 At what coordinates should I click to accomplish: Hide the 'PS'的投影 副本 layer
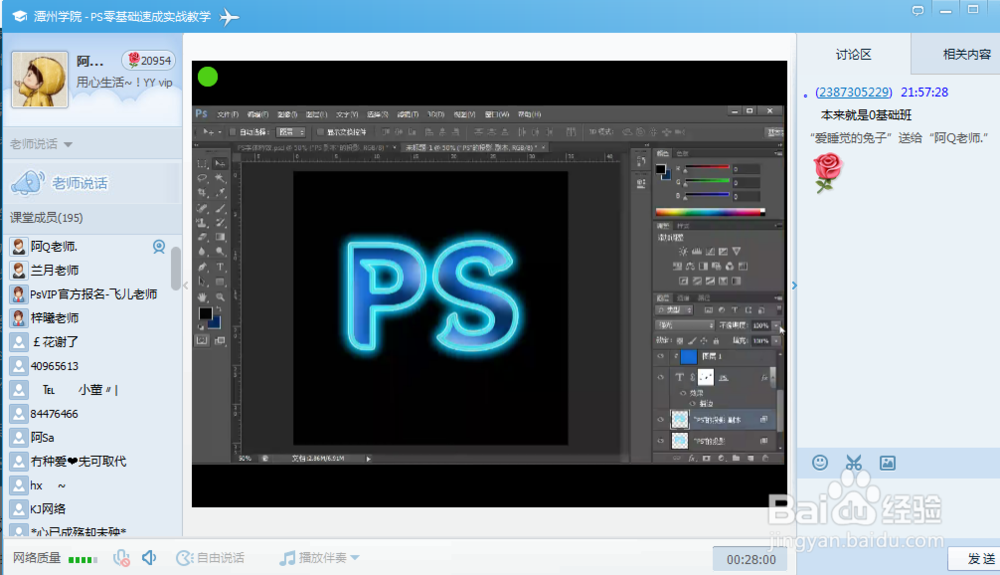point(661,419)
